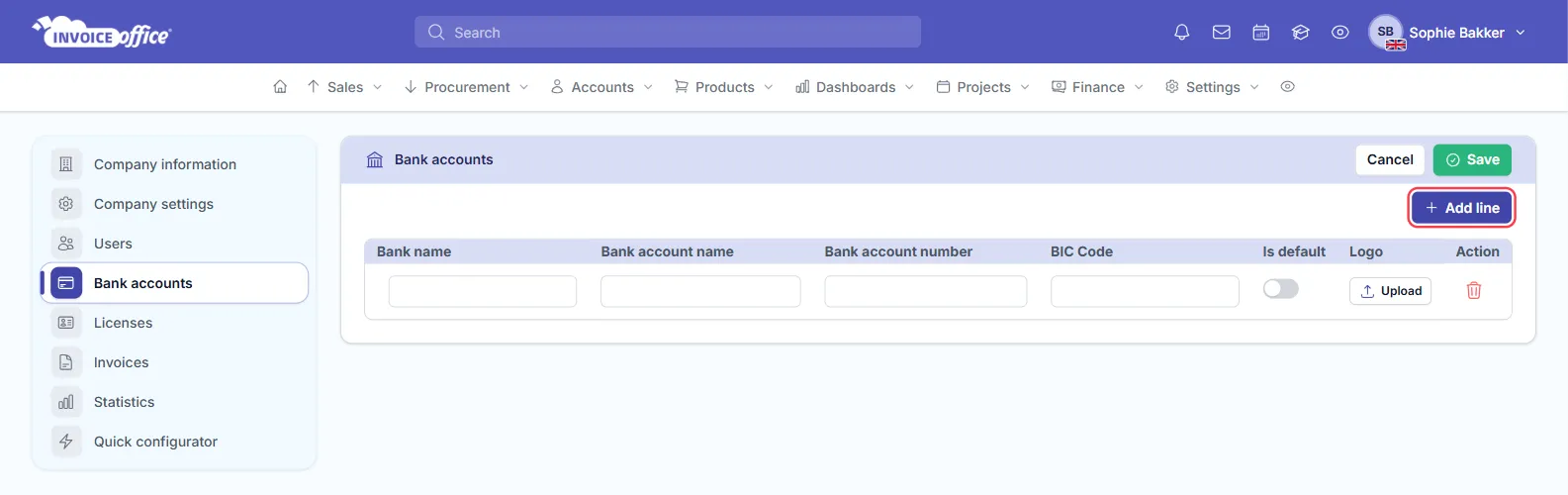
Task: Click the Licenses ID card icon
Action: tap(66, 323)
